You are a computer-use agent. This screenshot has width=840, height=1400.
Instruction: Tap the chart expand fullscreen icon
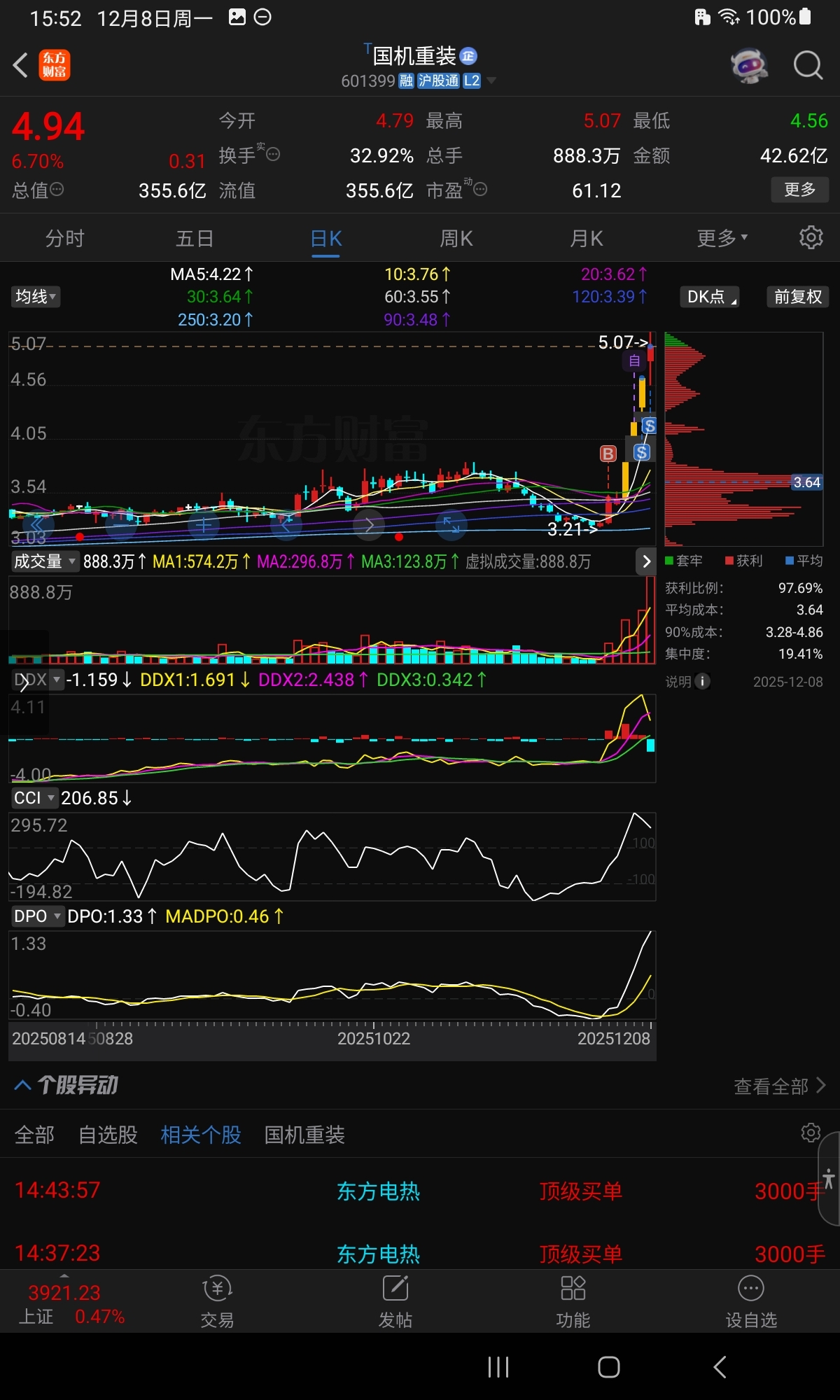click(x=451, y=524)
